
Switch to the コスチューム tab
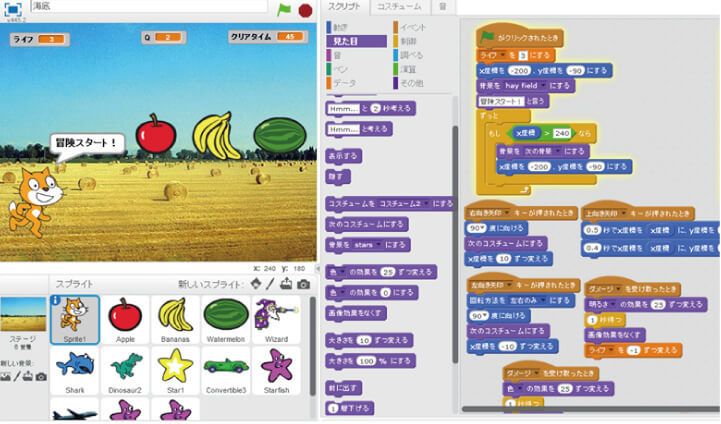pos(399,7)
